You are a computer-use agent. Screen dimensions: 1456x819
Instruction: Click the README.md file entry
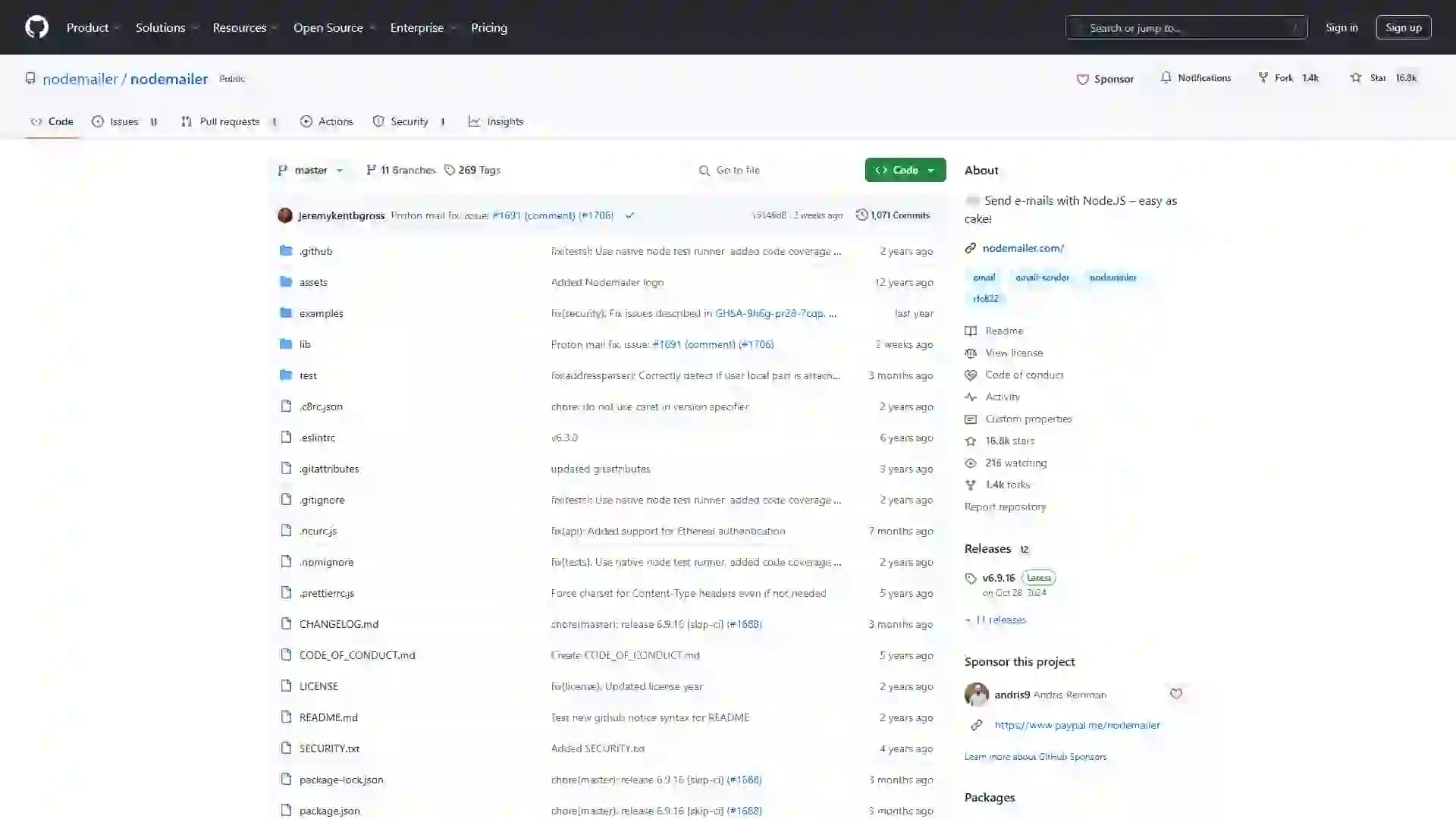point(328,717)
